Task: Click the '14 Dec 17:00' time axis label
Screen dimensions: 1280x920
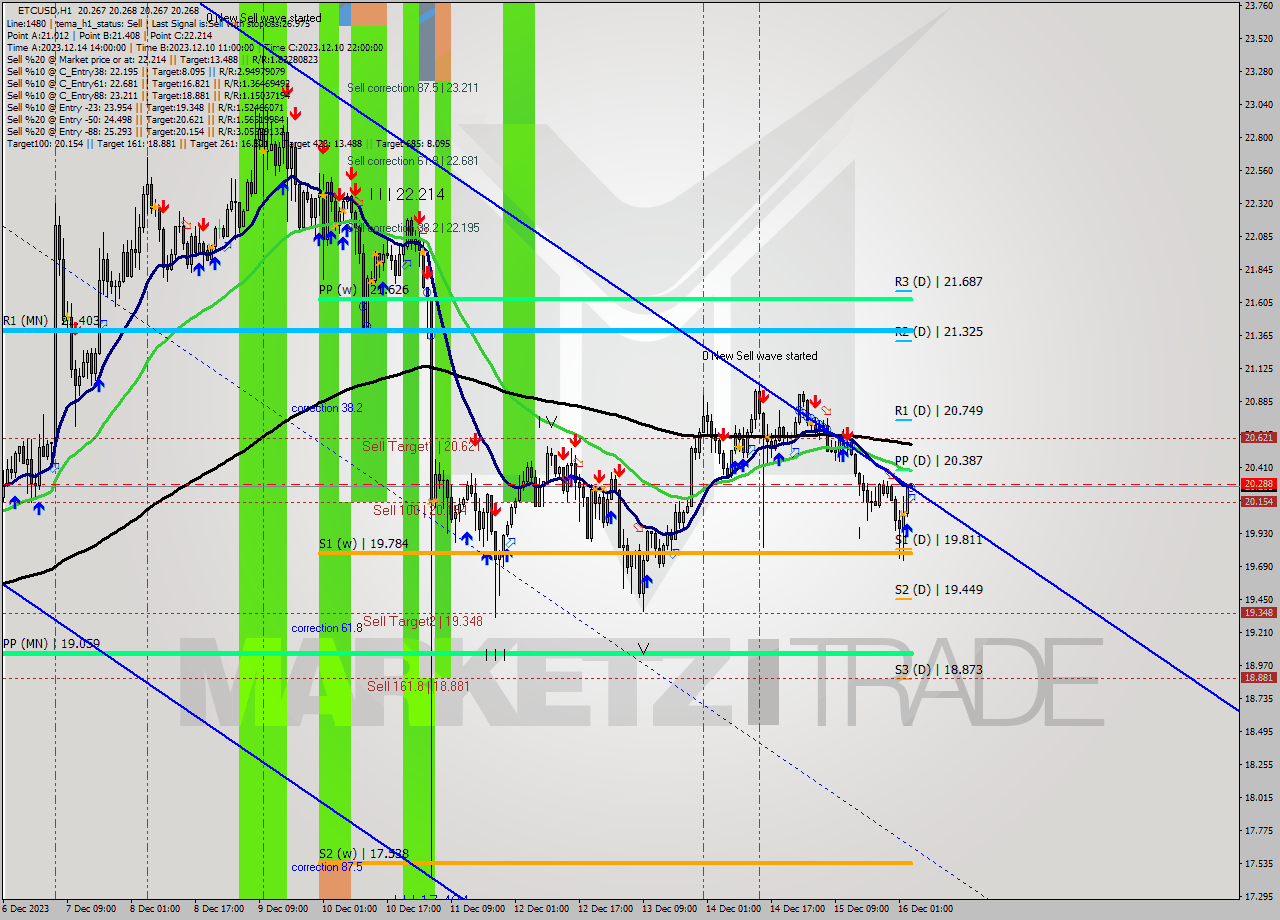Action: (x=797, y=909)
